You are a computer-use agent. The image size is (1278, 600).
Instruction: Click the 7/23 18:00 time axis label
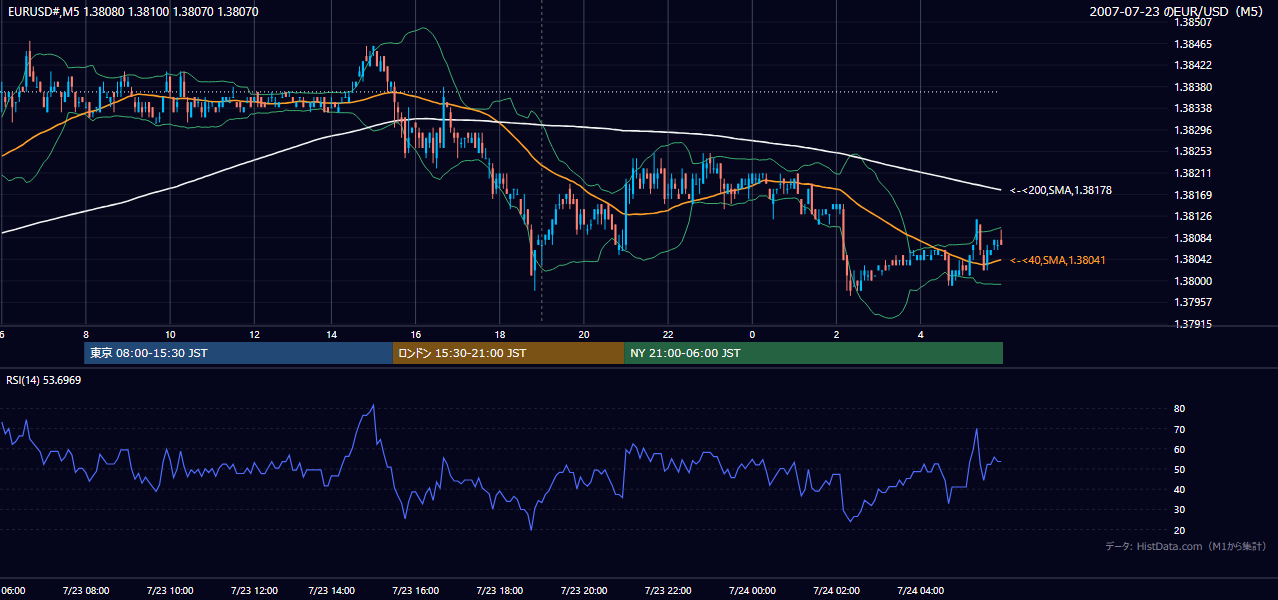point(499,591)
